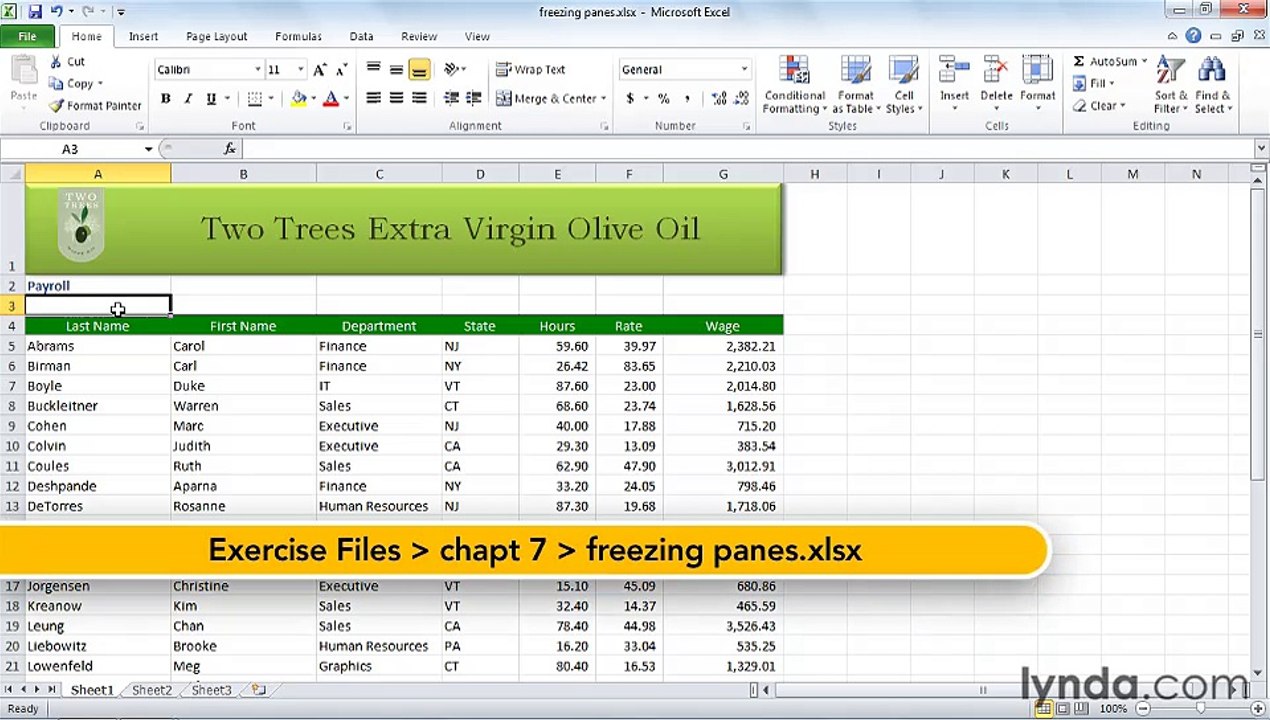Apply Percent Style to the cell

(662, 98)
